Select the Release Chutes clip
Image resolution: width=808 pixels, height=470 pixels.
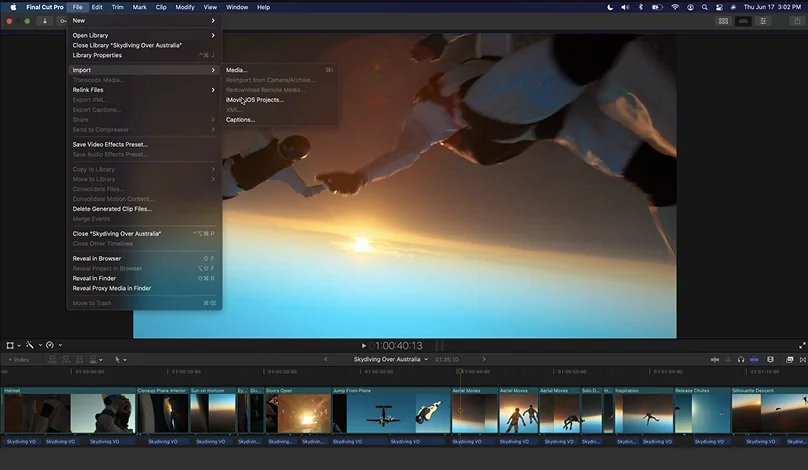[x=702, y=410]
